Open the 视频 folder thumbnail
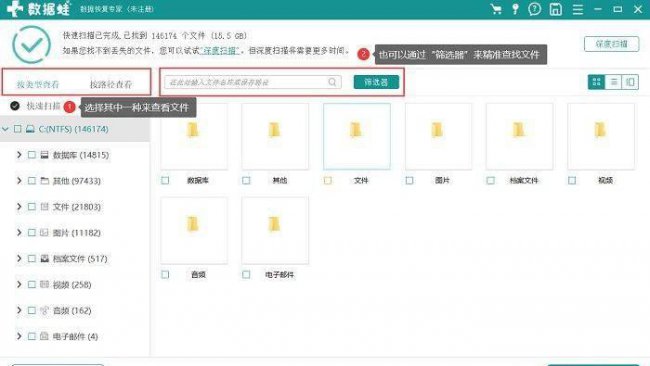Viewport: 650px width, 366px height. click(x=601, y=137)
